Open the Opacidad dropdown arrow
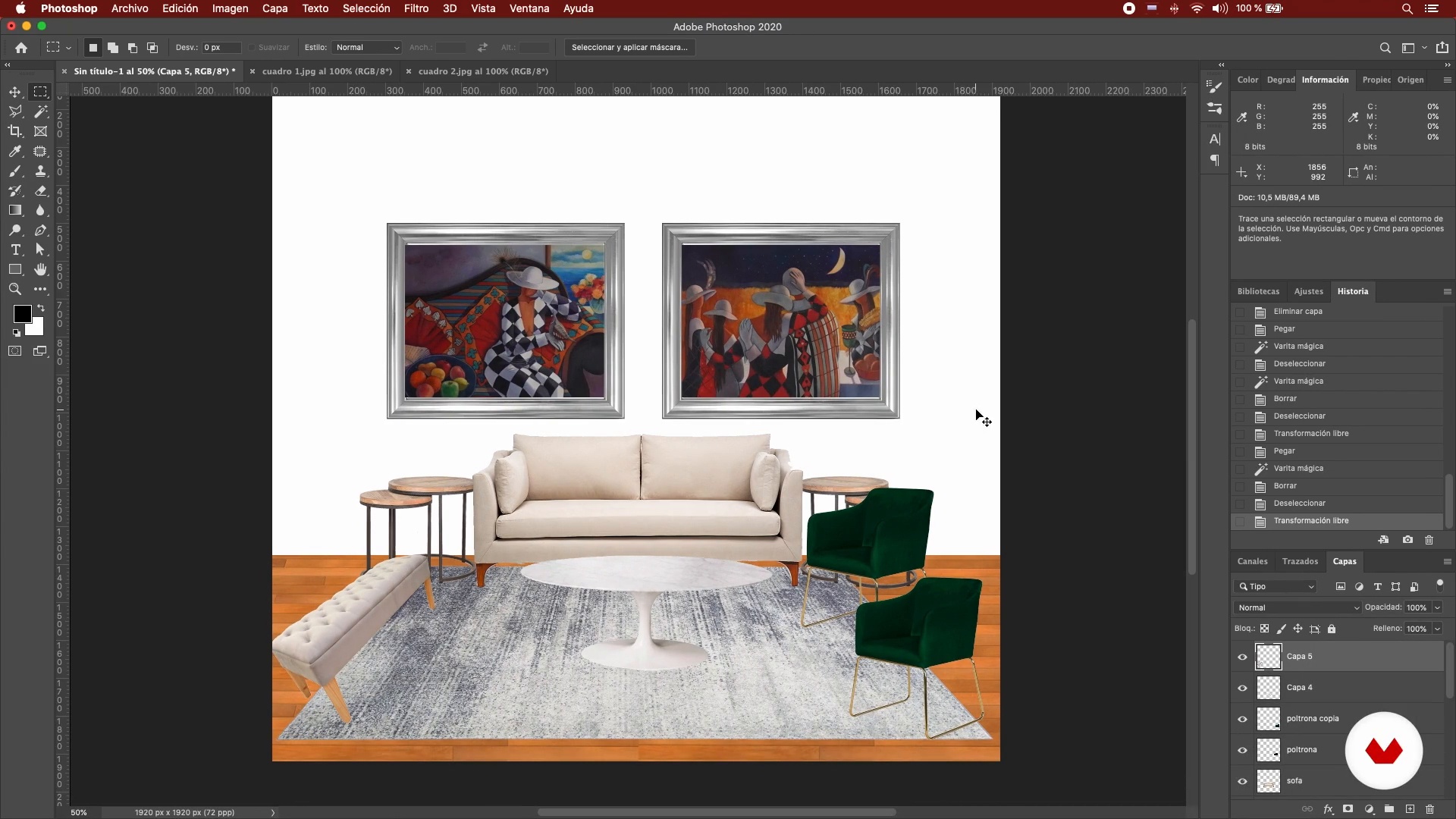Screen dimensions: 1456x819 pos(1437,607)
